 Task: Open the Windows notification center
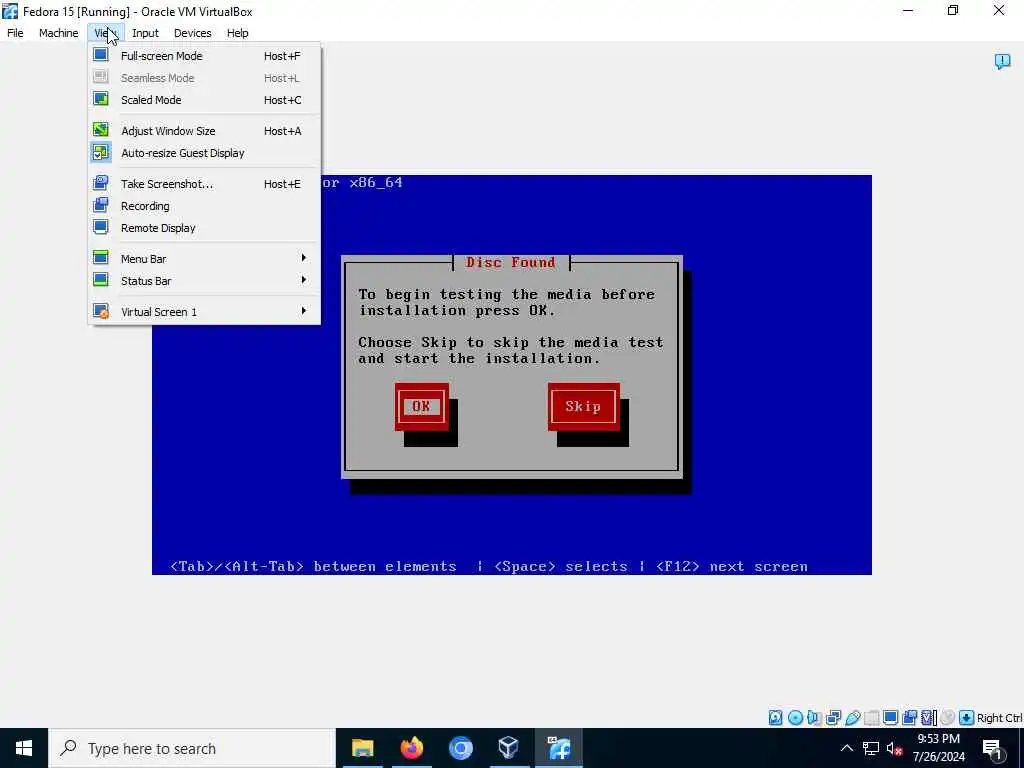[x=993, y=748]
